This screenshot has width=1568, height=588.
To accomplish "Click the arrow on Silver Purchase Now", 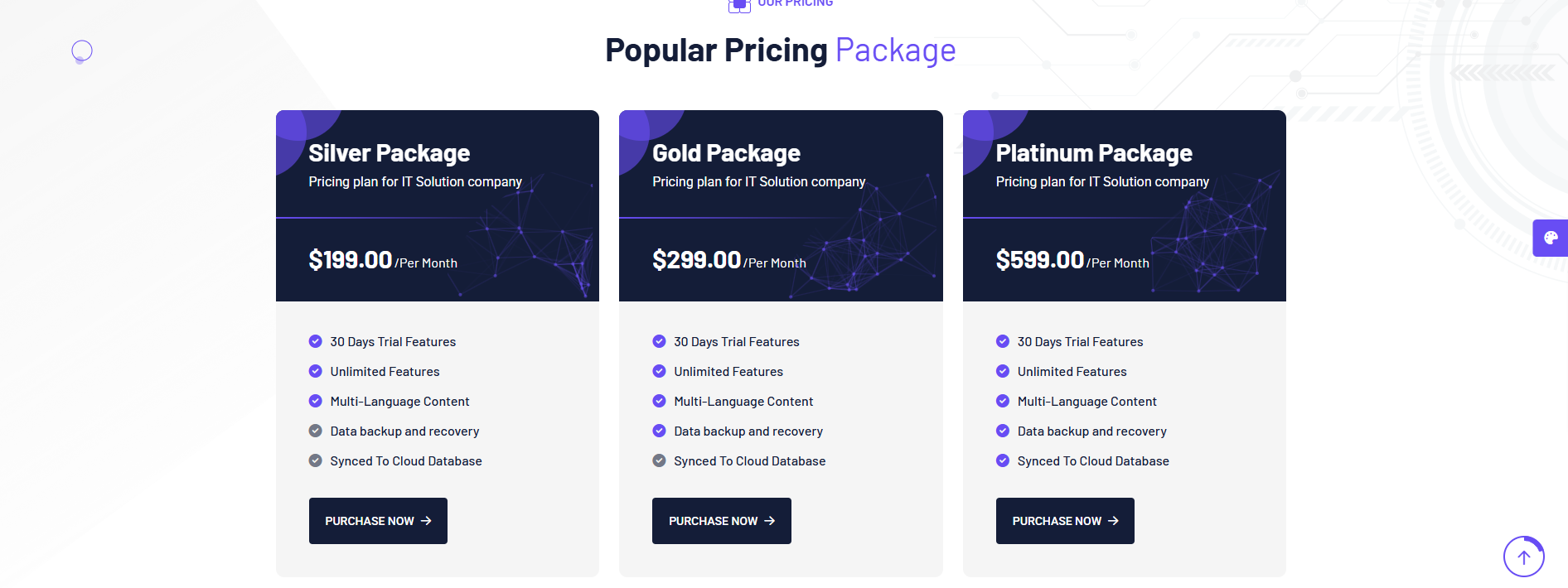I will point(426,521).
